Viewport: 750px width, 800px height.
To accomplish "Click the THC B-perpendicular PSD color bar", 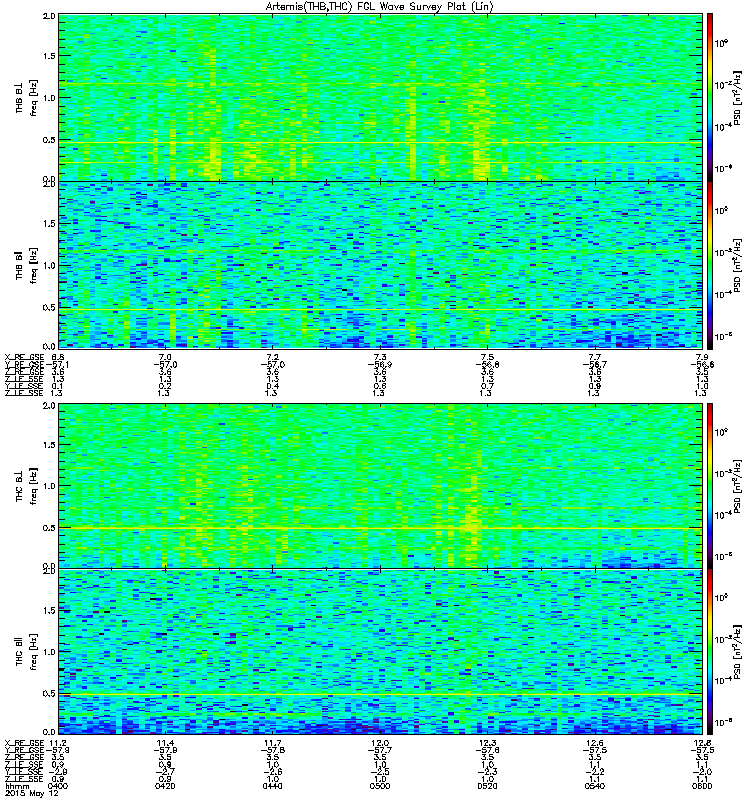I will pos(710,486).
